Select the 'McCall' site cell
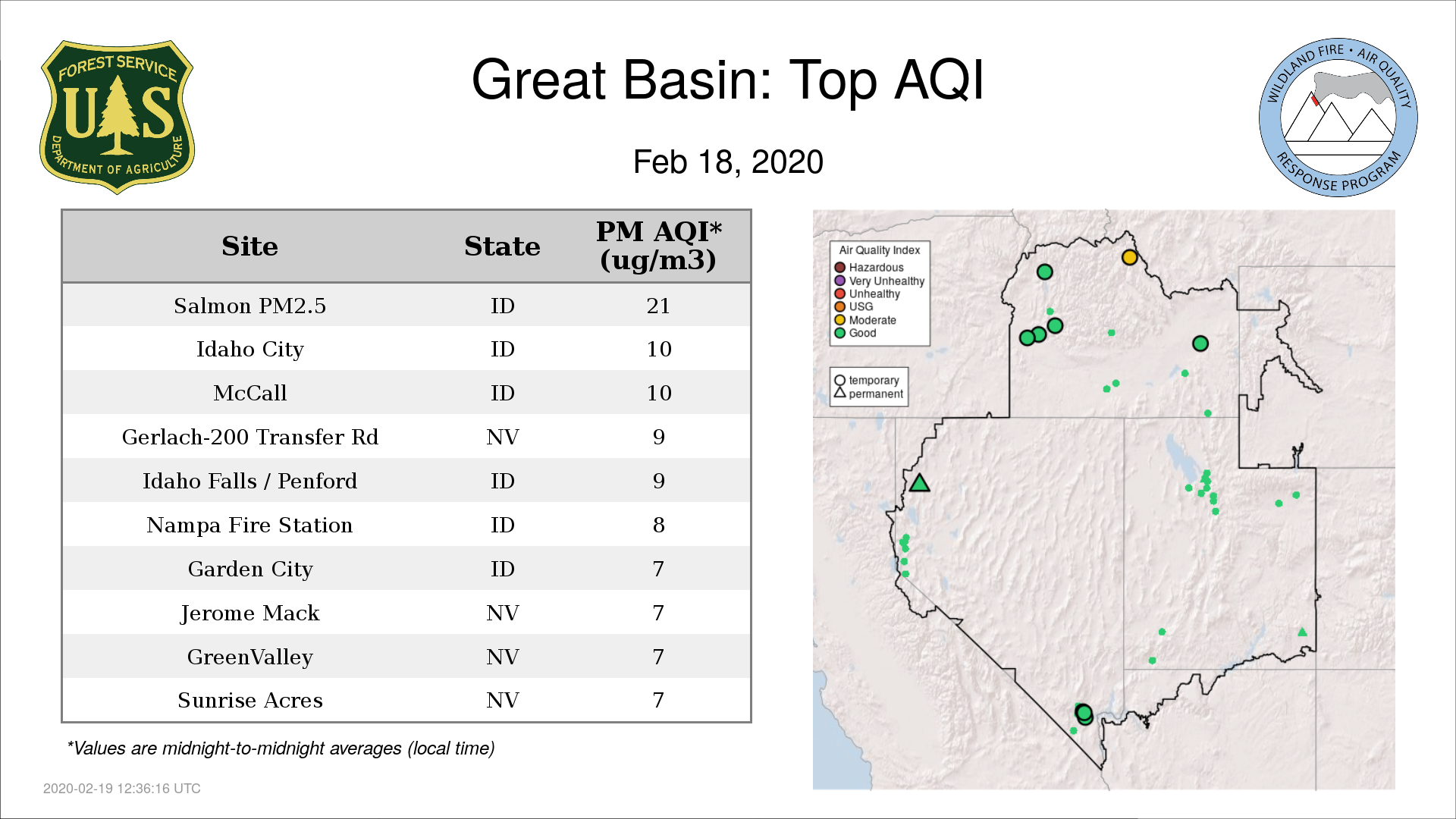The height and width of the screenshot is (819, 1456). [x=249, y=393]
